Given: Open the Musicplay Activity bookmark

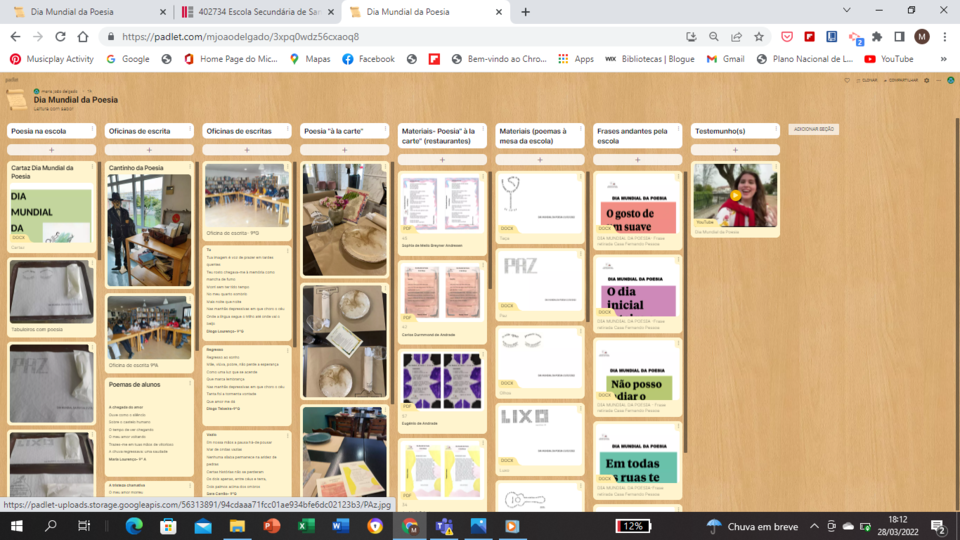Looking at the screenshot, I should 52,59.
